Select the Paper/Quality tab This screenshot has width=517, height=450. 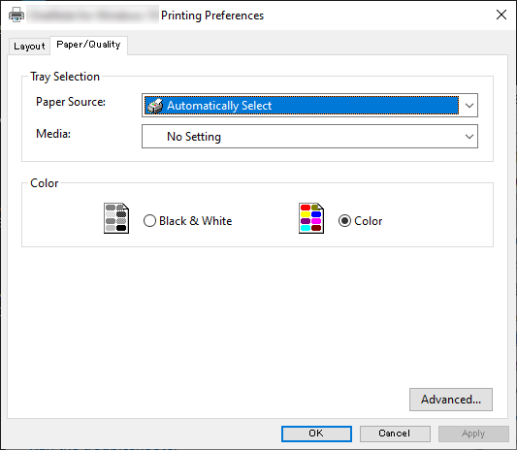point(88,45)
